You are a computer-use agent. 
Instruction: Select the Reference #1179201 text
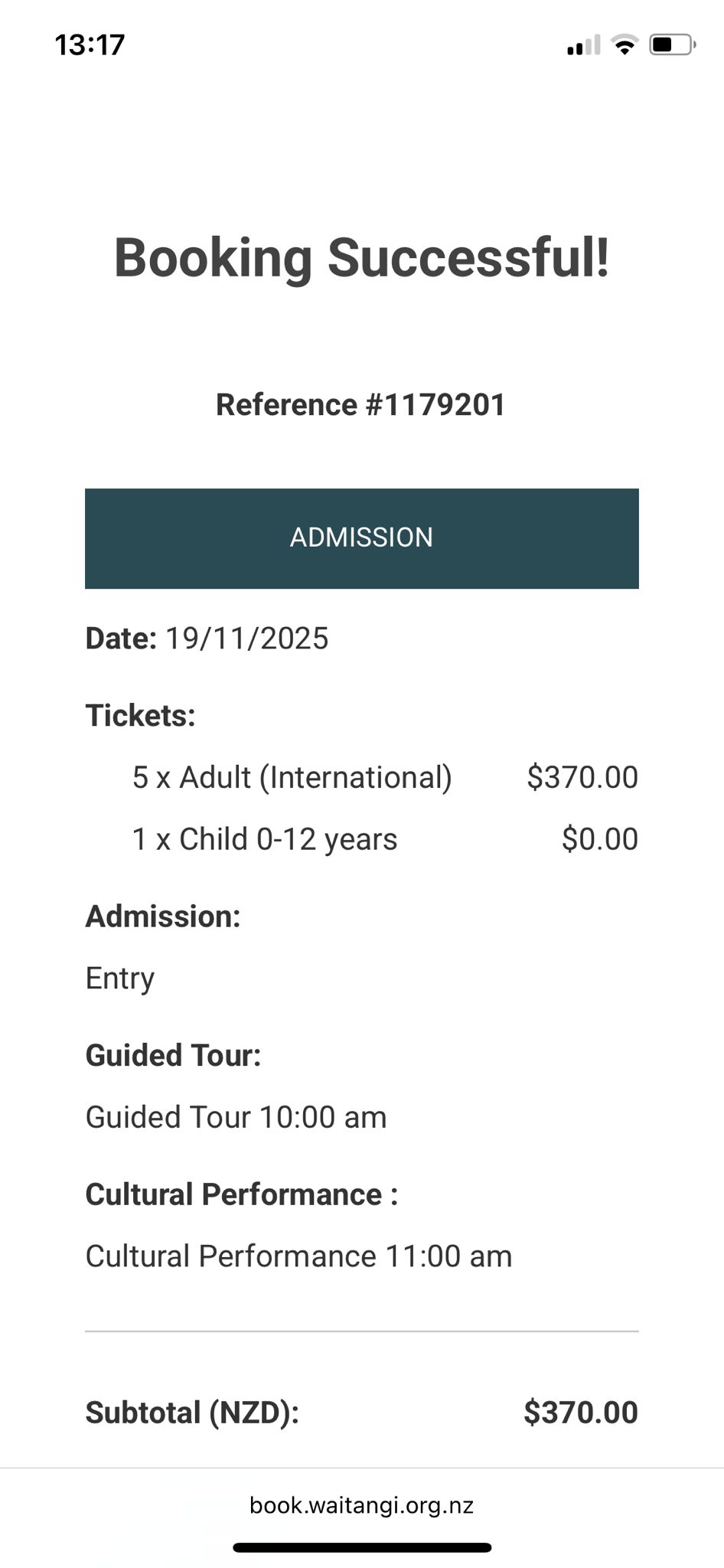coord(361,405)
